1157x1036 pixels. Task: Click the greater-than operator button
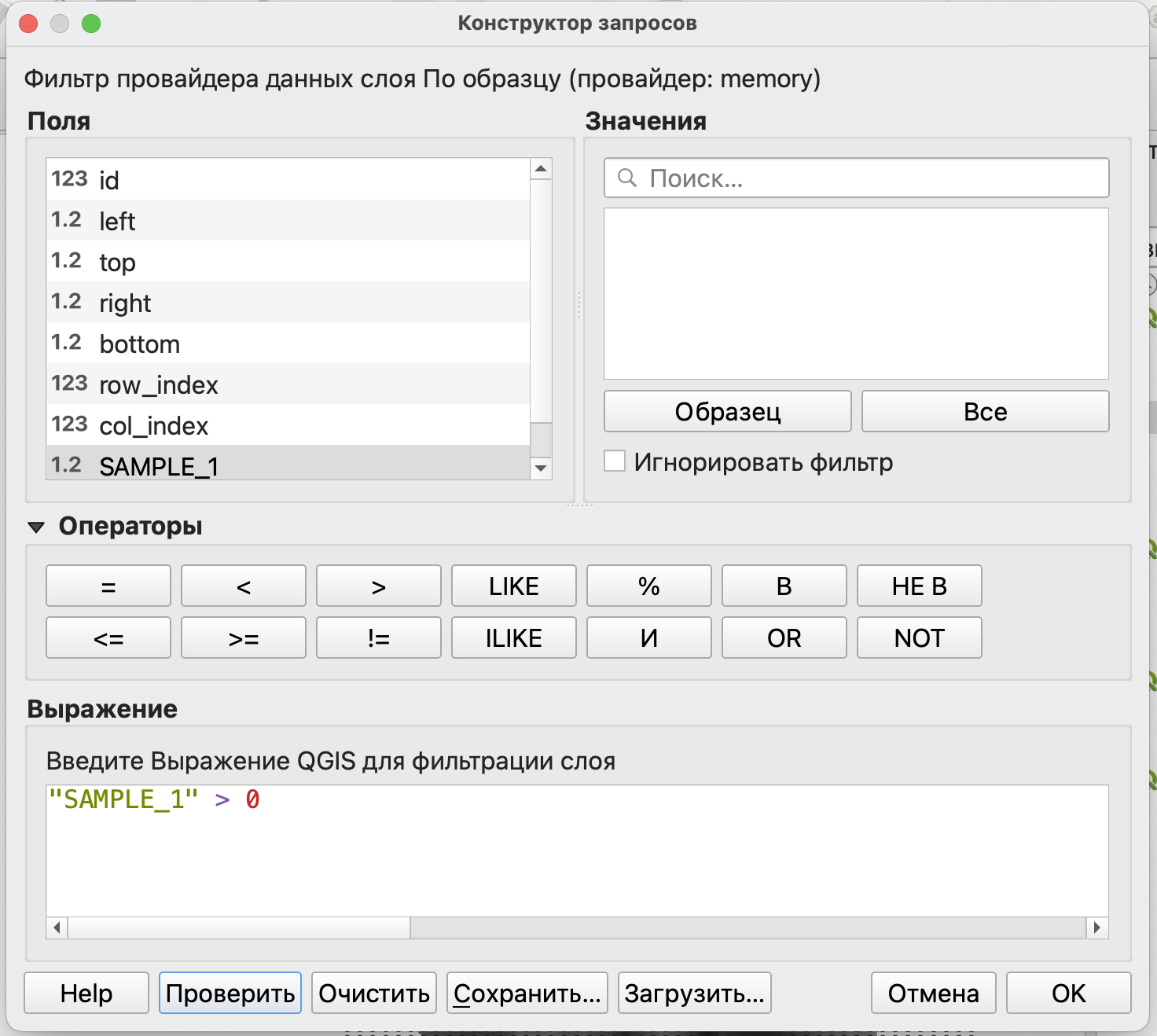378,586
